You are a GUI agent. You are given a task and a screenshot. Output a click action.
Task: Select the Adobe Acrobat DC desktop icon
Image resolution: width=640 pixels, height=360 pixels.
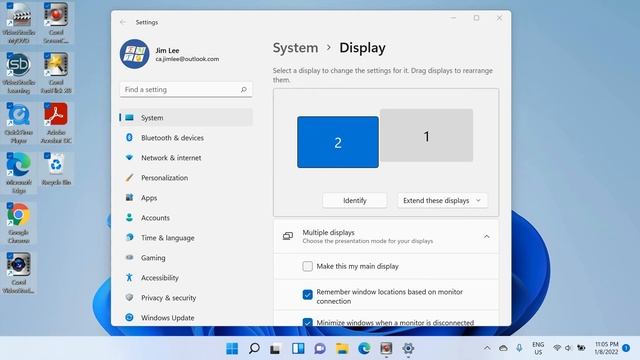56,122
